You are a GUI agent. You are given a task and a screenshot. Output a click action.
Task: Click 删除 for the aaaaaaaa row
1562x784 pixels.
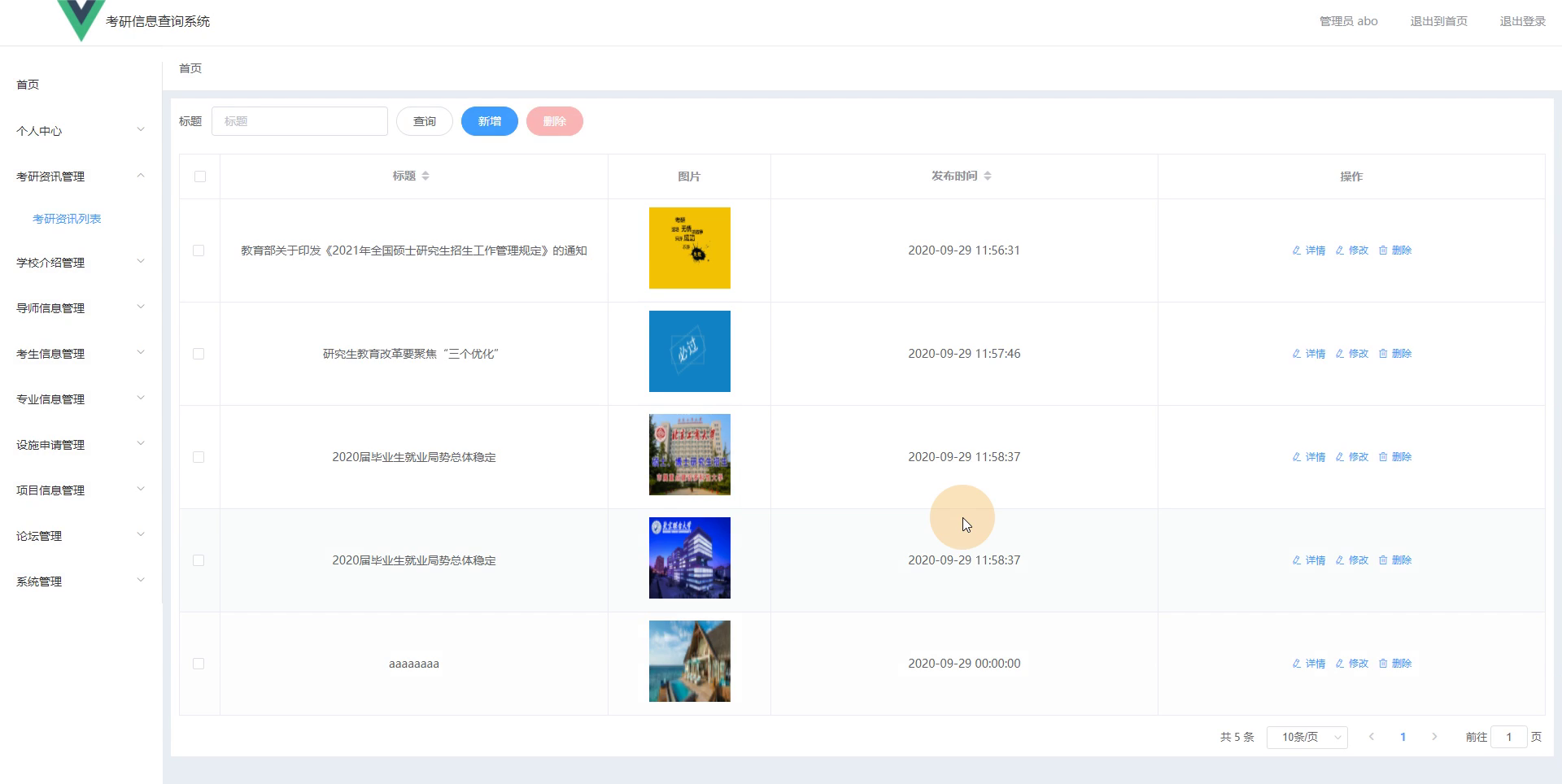(1395, 664)
